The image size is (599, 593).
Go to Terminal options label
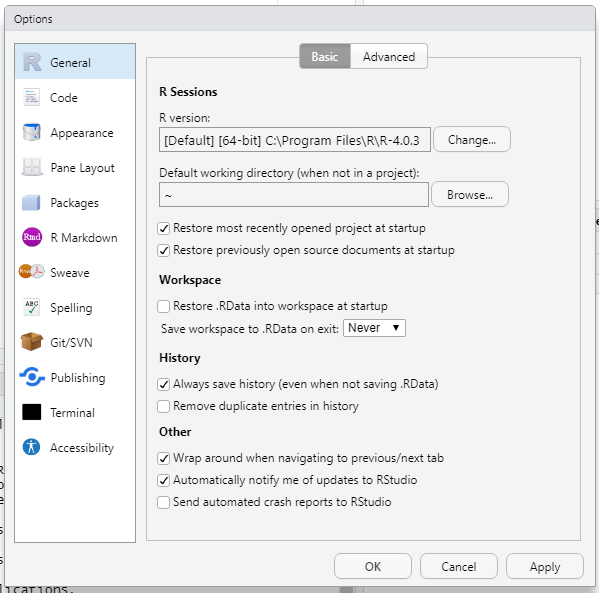[x=73, y=413]
